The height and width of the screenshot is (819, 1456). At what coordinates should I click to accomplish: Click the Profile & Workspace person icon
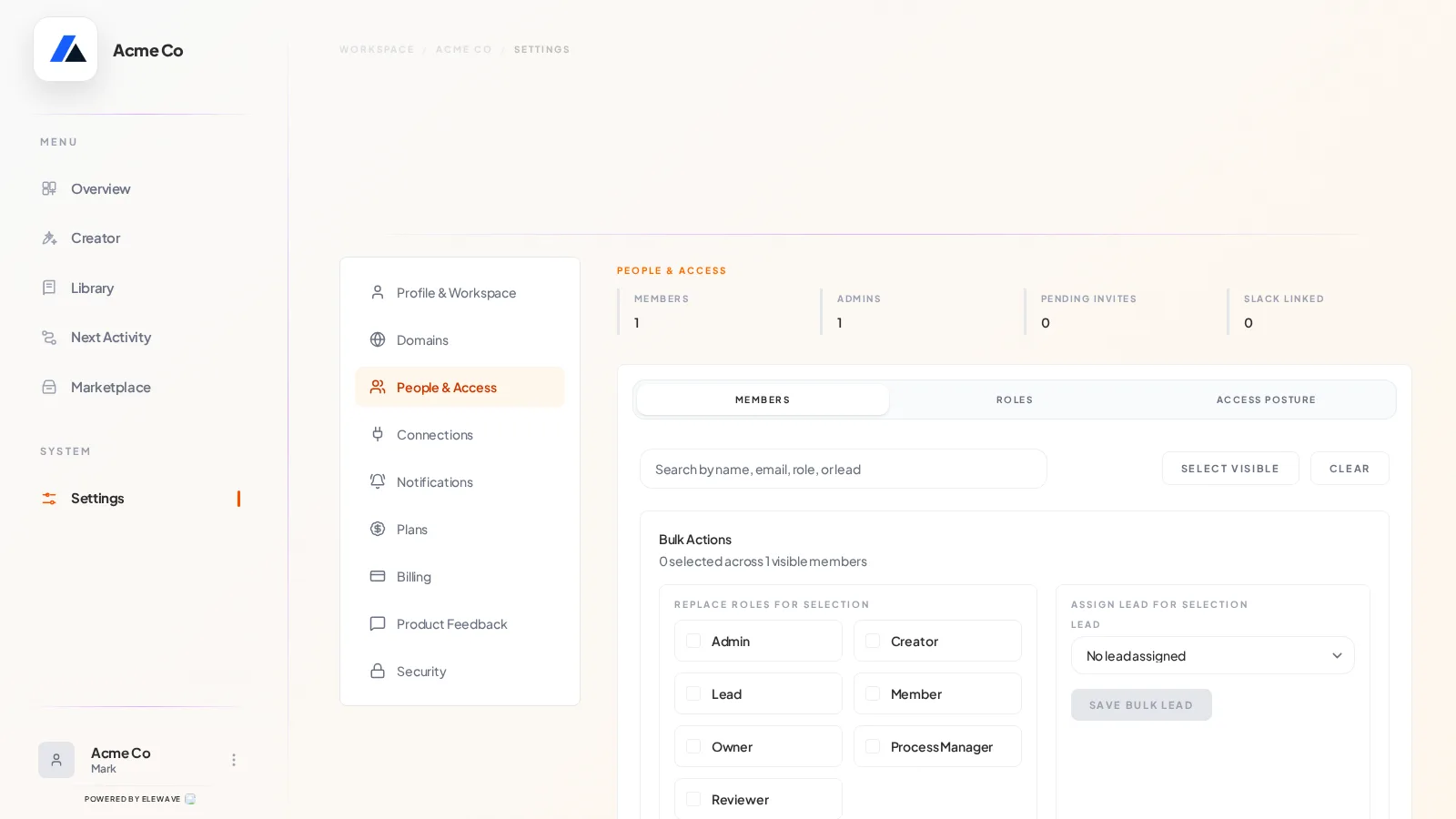tap(378, 292)
